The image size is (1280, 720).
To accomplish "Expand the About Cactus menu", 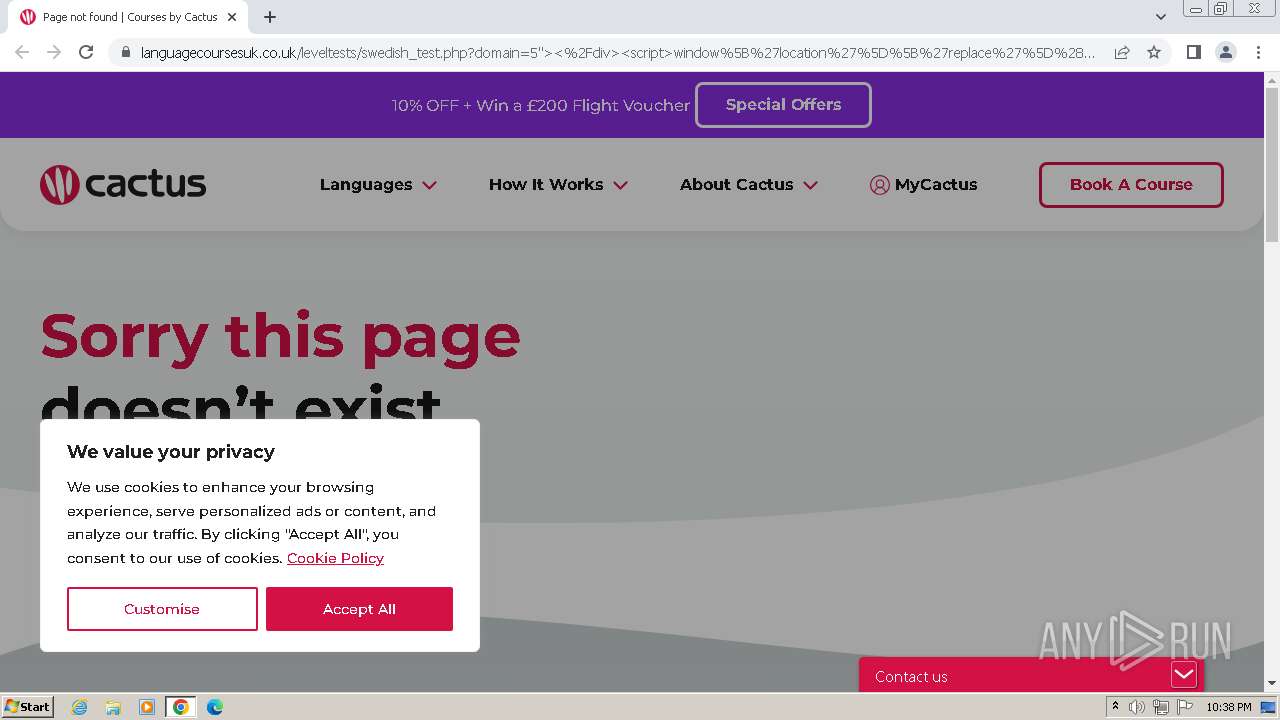I will pos(749,185).
